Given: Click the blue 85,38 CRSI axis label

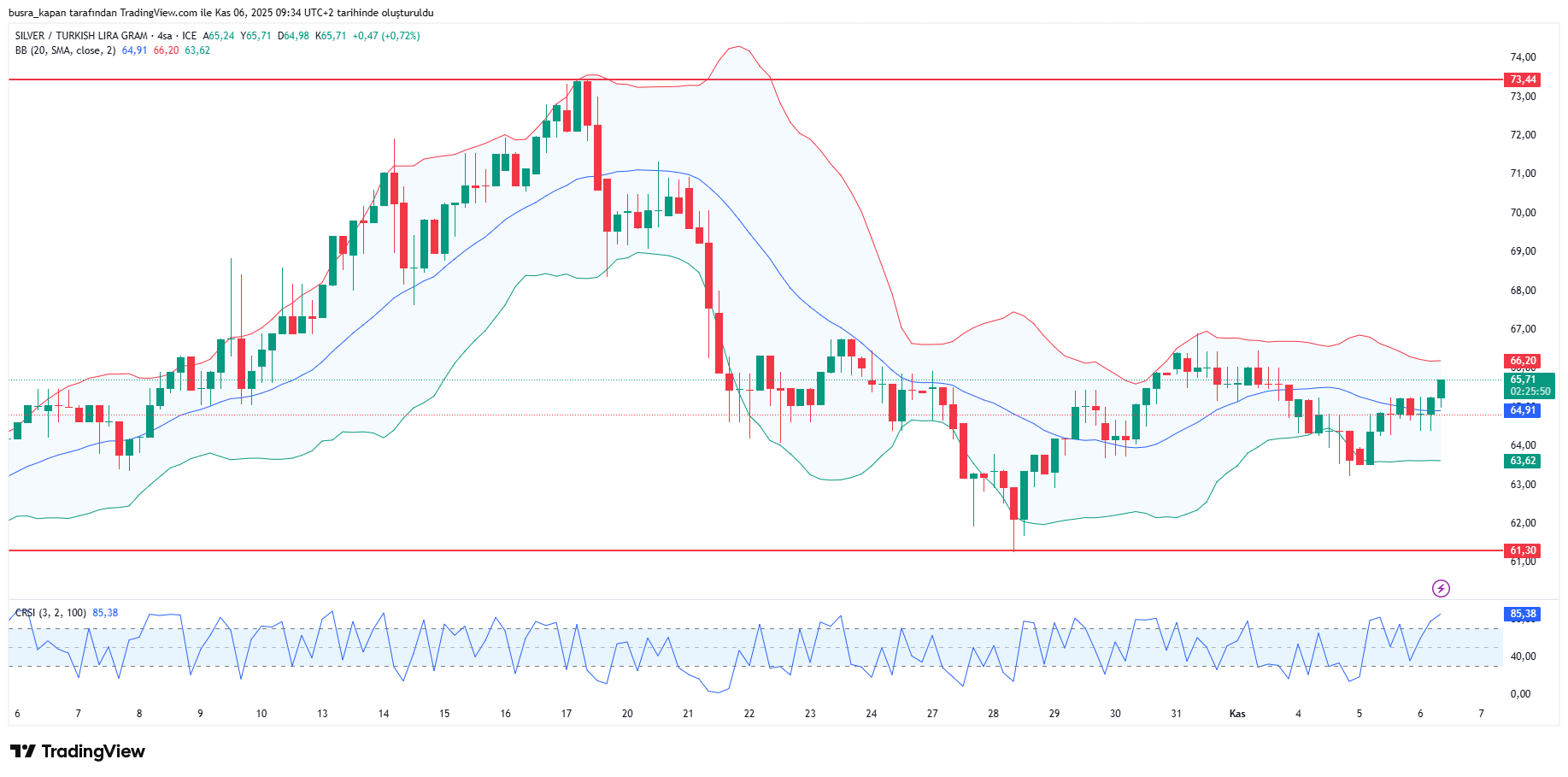Looking at the screenshot, I should [x=1522, y=614].
